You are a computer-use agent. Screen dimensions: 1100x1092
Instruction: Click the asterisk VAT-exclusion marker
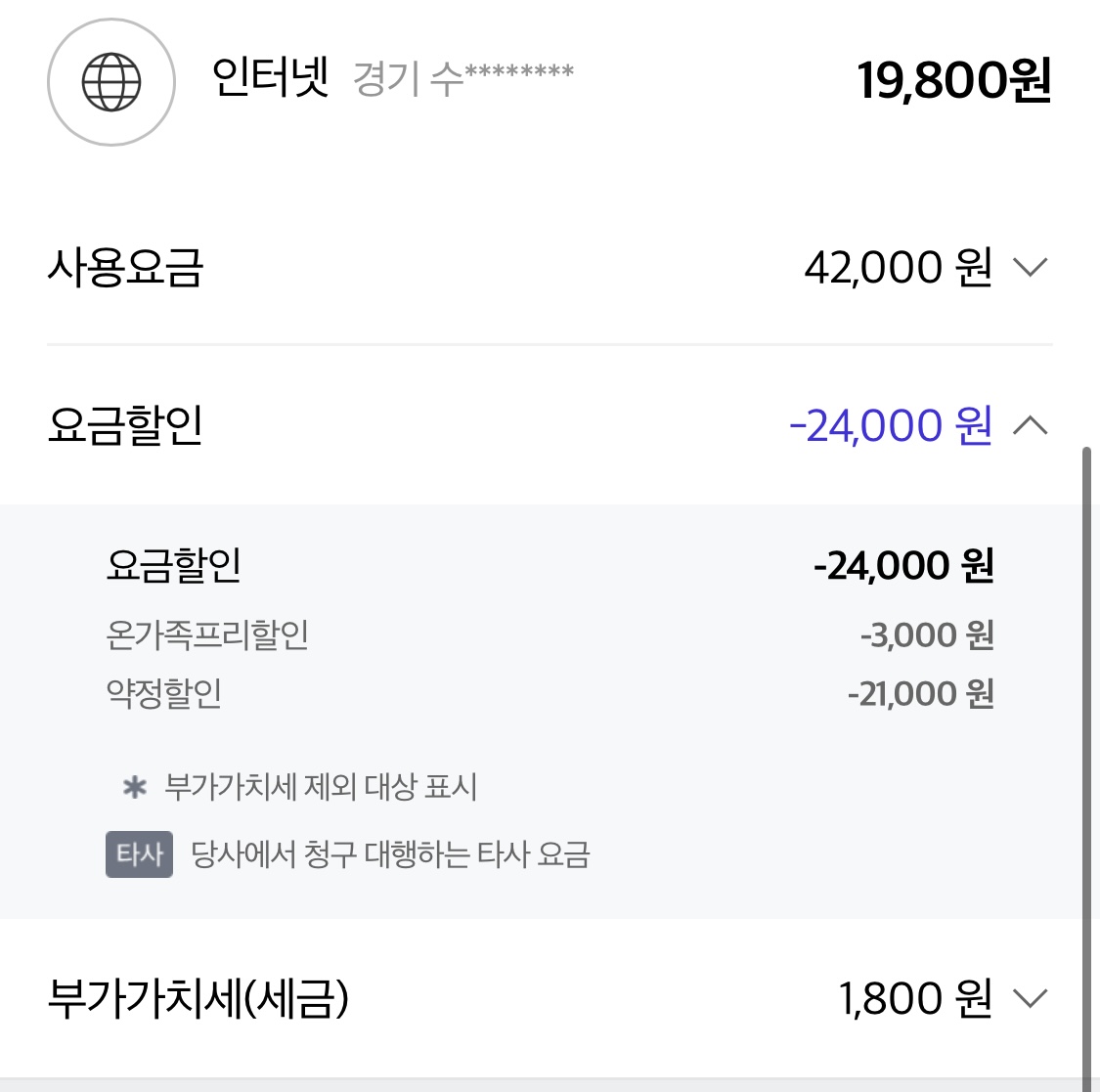point(135,787)
